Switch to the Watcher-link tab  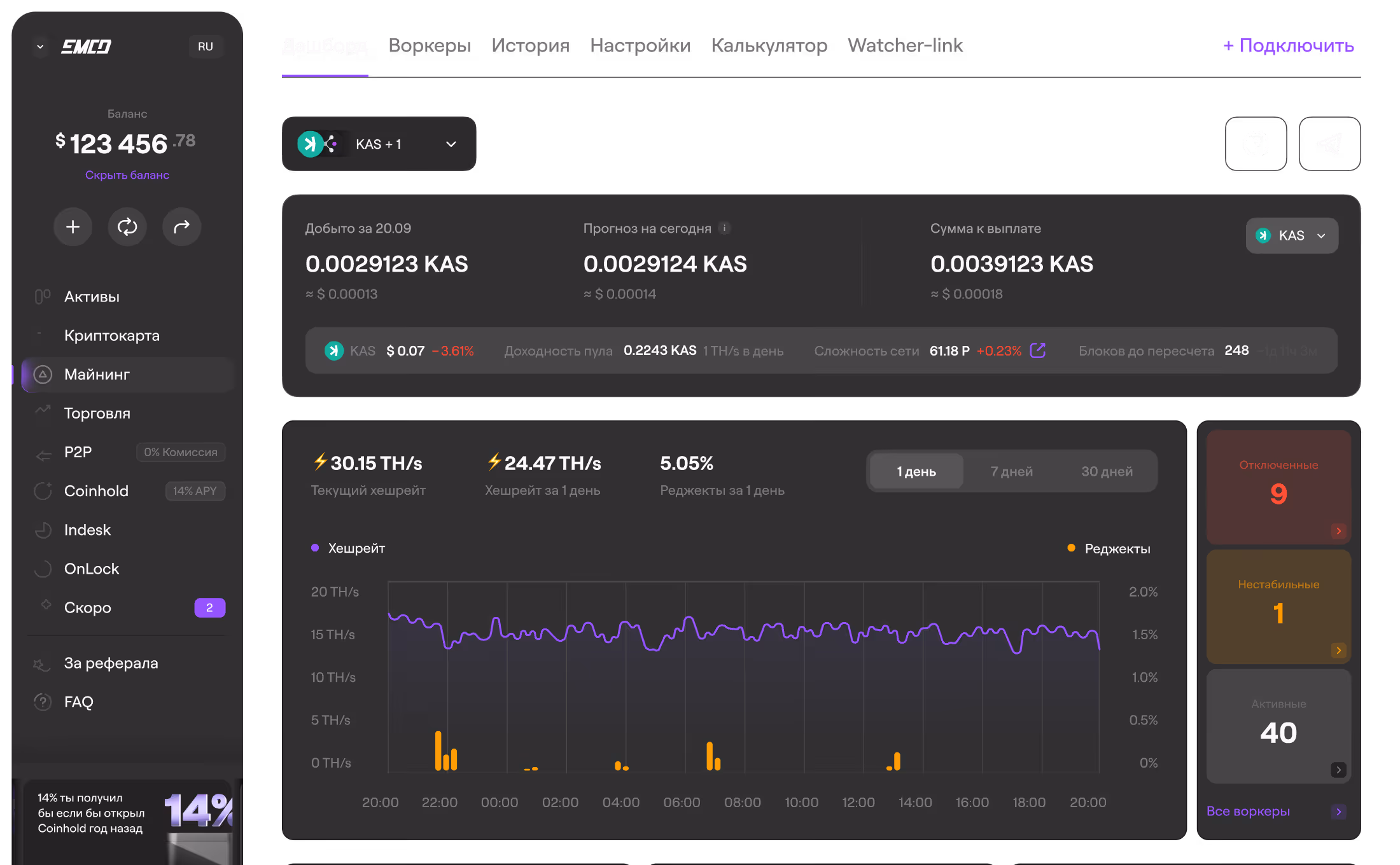click(x=905, y=45)
